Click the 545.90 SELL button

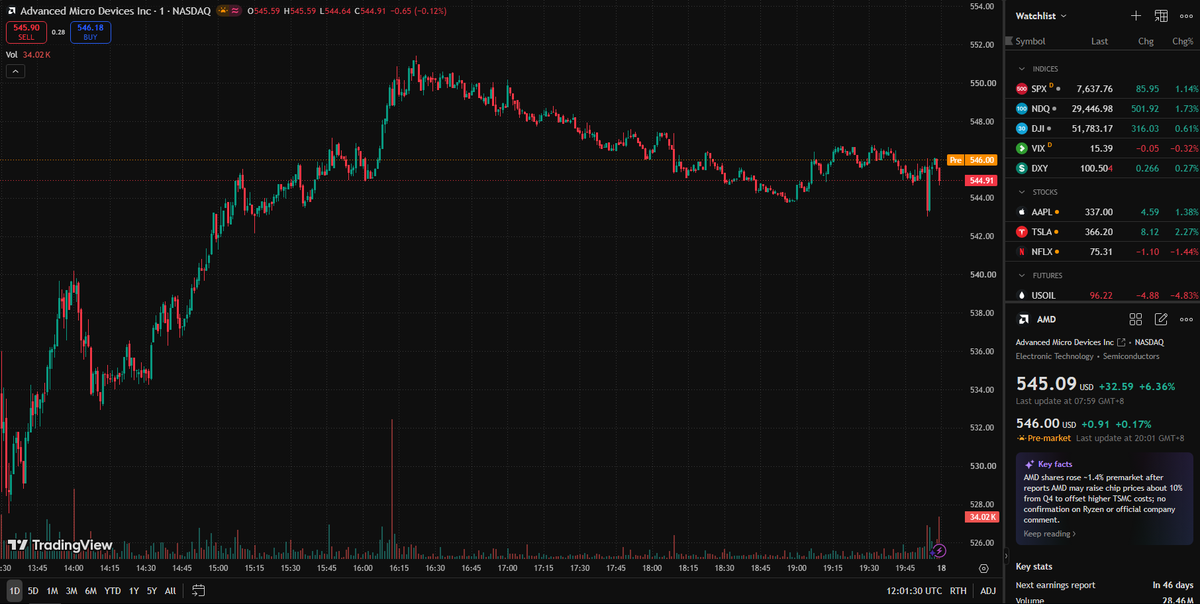26,32
